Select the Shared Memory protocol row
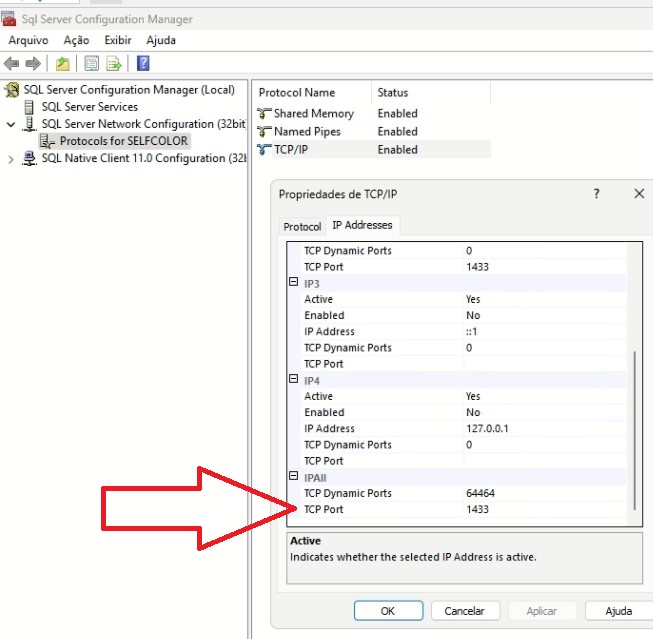 [x=373, y=113]
